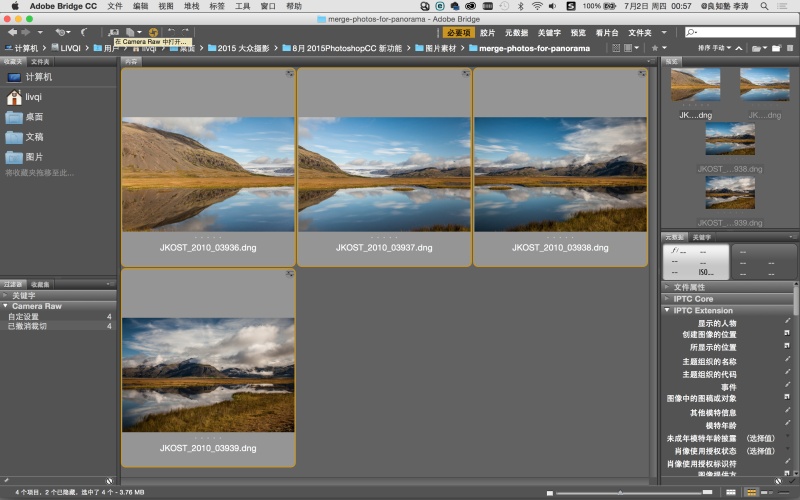Select the 收藏夹 panel tab

[x=13, y=62]
